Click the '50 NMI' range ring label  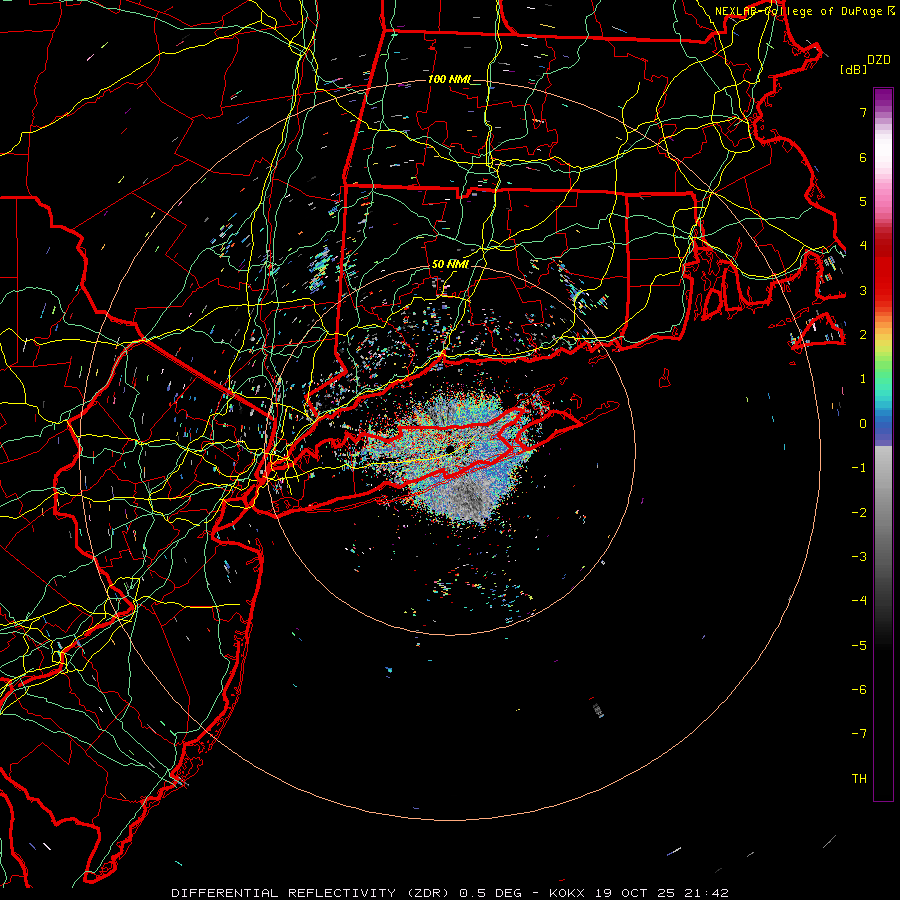(450, 264)
